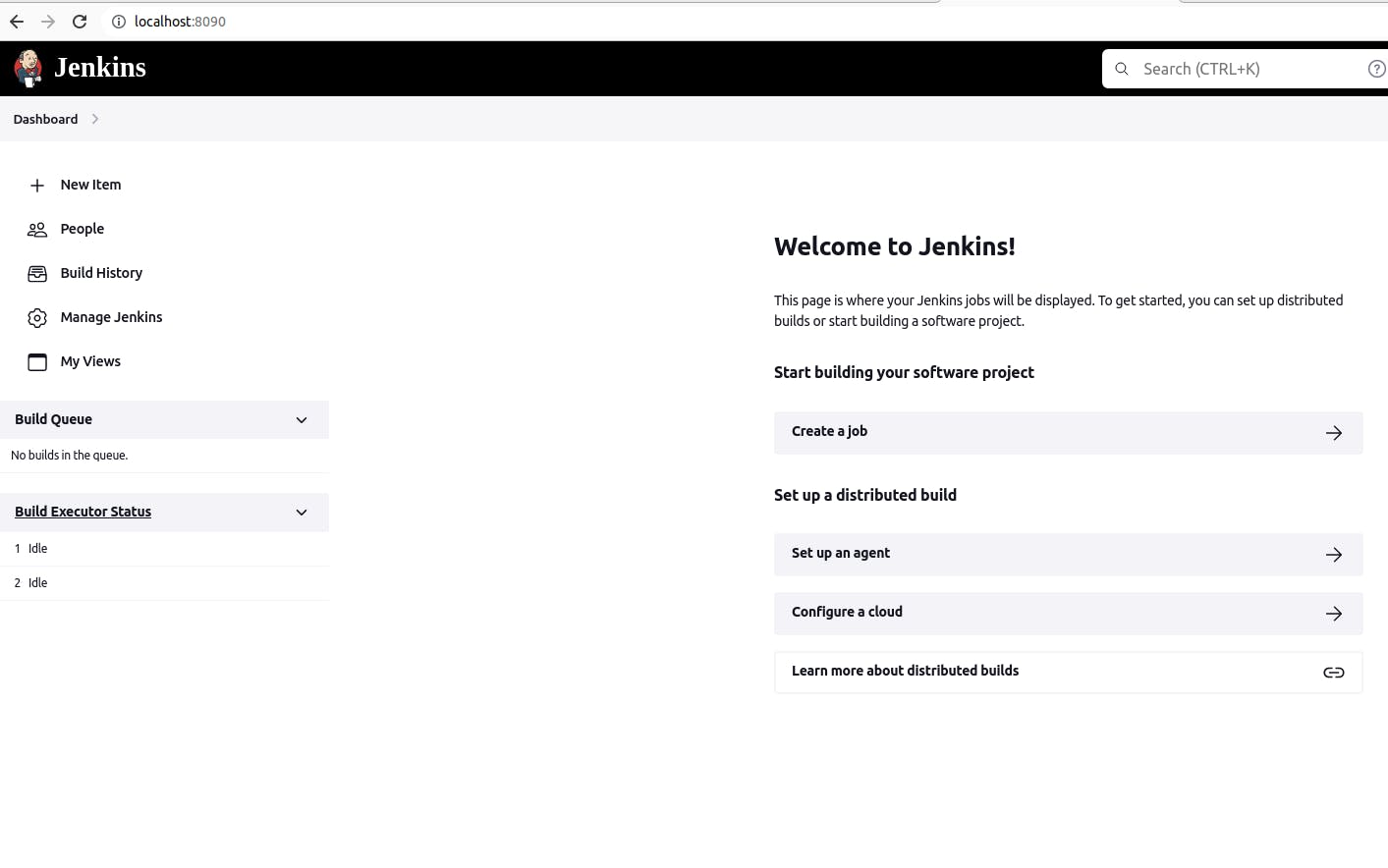Click the 'Welcome to Jenkins!' heading
The image size is (1388, 868).
[895, 246]
